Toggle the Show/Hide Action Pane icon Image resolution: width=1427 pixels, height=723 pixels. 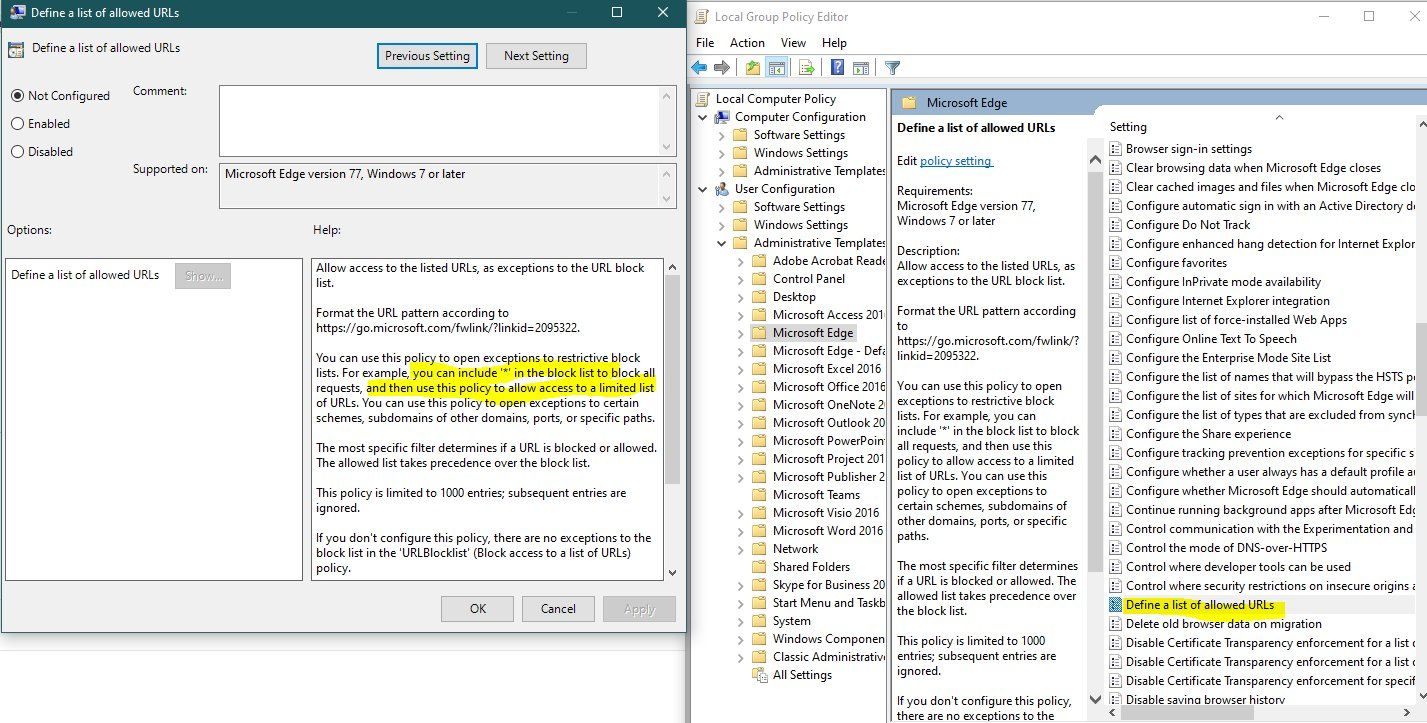(860, 68)
